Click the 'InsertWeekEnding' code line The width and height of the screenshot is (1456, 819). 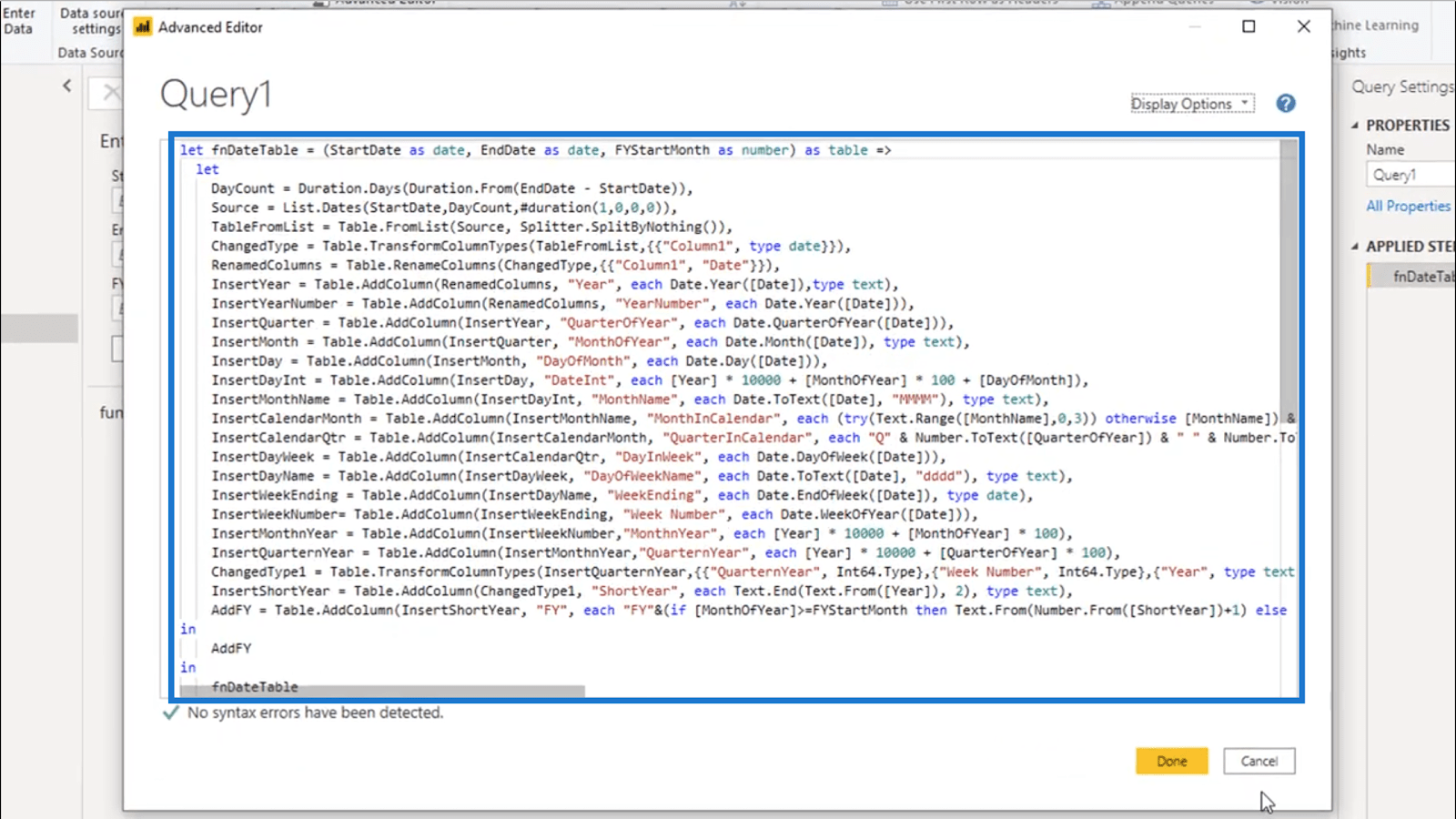coord(622,495)
